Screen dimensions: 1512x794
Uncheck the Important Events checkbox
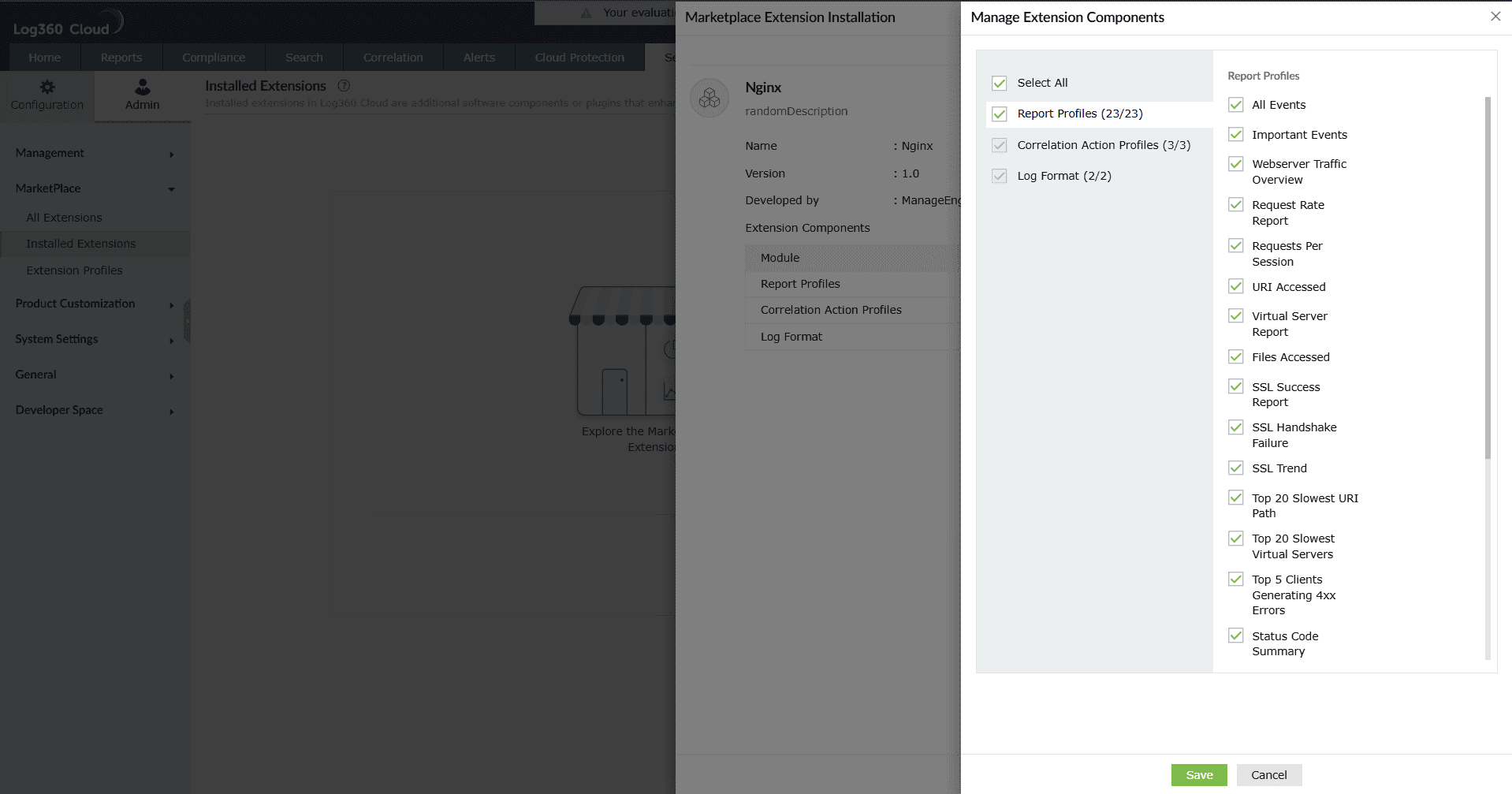pyautogui.click(x=1236, y=135)
